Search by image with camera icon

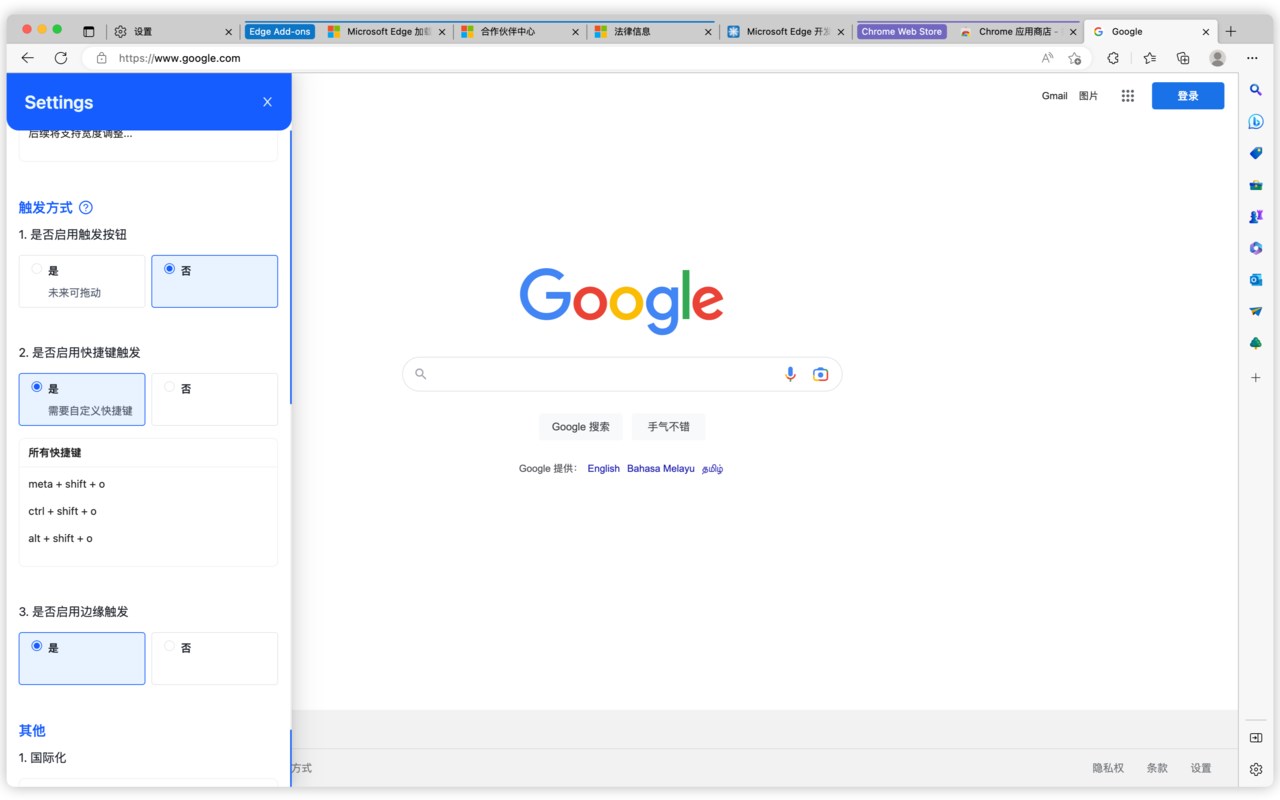pyautogui.click(x=820, y=374)
